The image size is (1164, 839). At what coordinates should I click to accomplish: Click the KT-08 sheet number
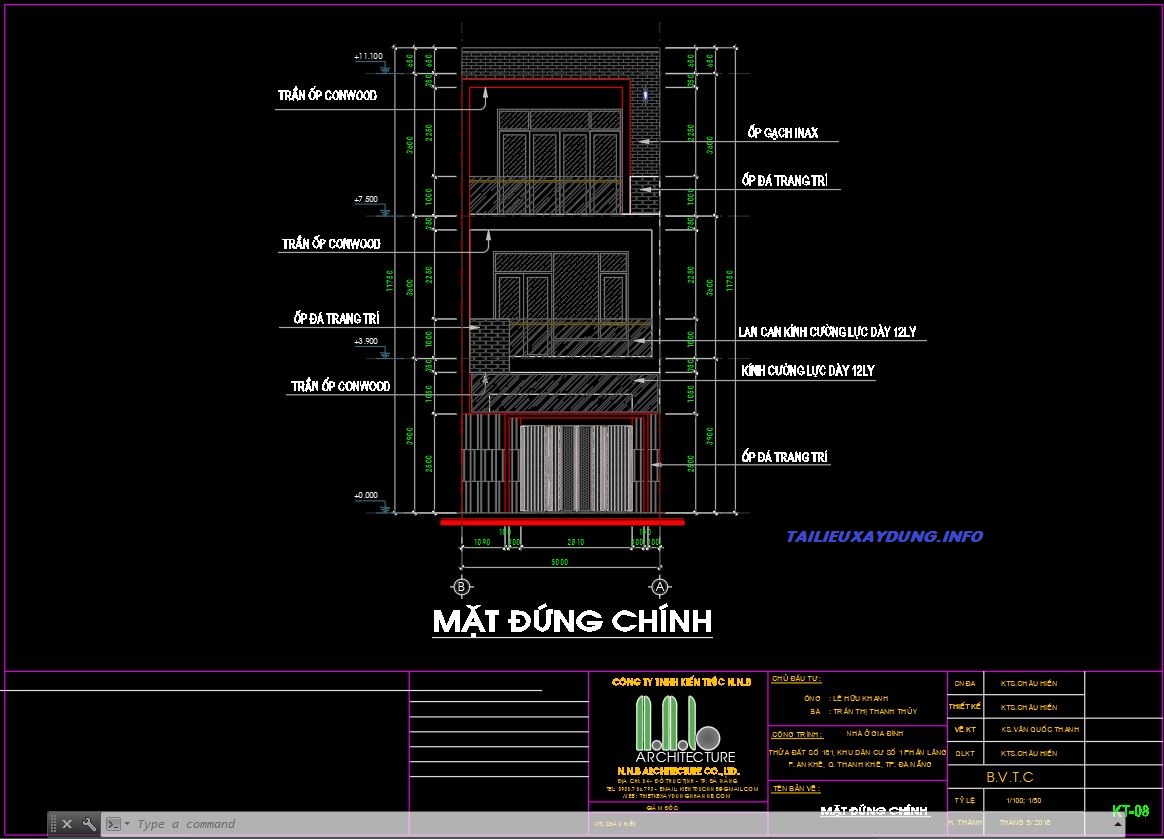1130,811
